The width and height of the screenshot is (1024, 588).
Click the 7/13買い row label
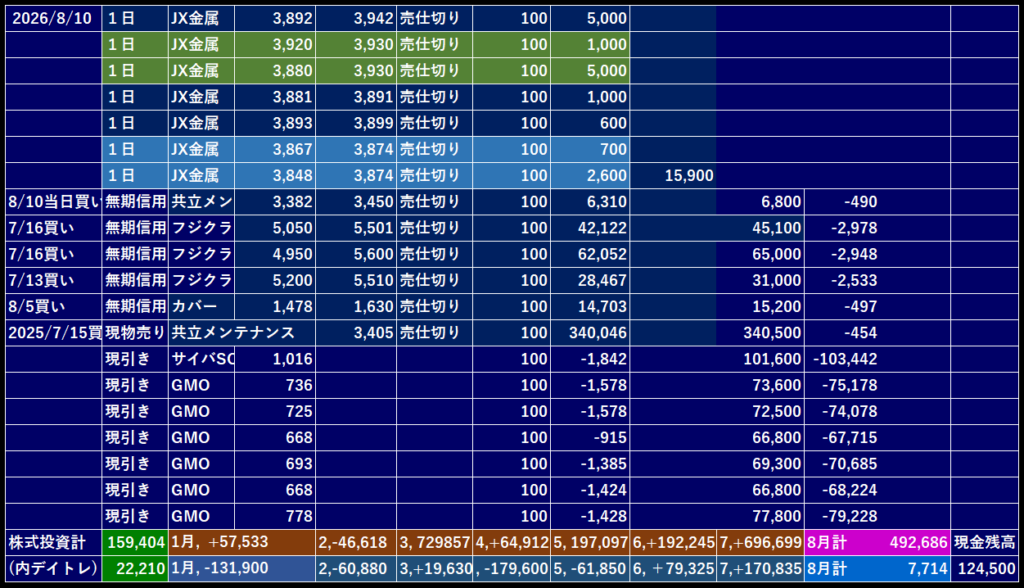point(54,280)
